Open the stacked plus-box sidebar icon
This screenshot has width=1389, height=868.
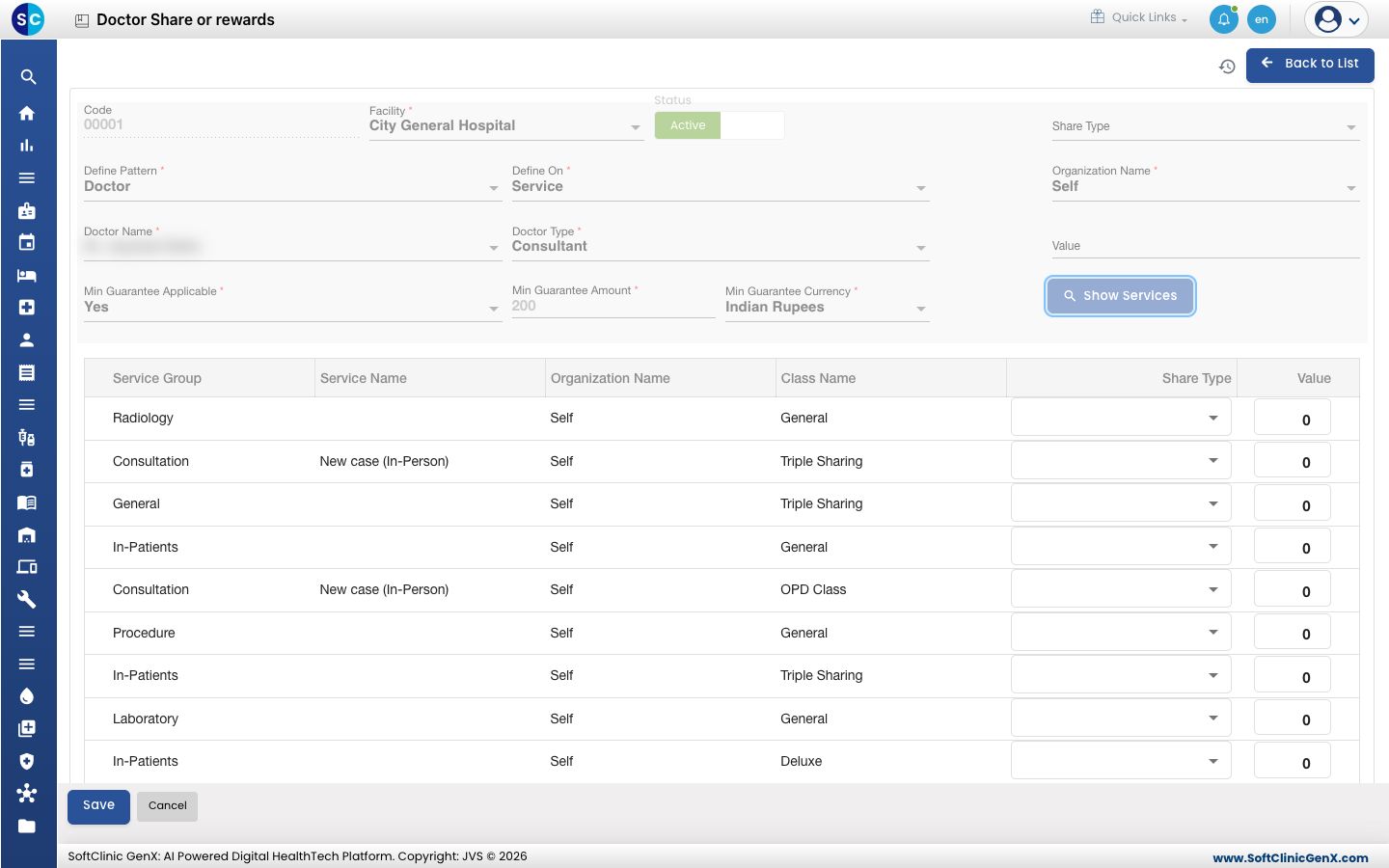[27, 728]
